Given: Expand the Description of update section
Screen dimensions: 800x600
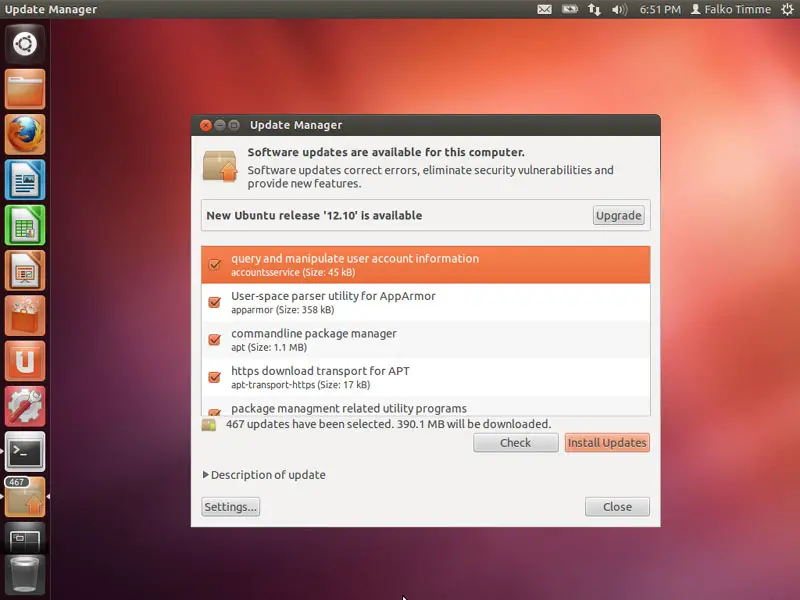Looking at the screenshot, I should point(264,475).
